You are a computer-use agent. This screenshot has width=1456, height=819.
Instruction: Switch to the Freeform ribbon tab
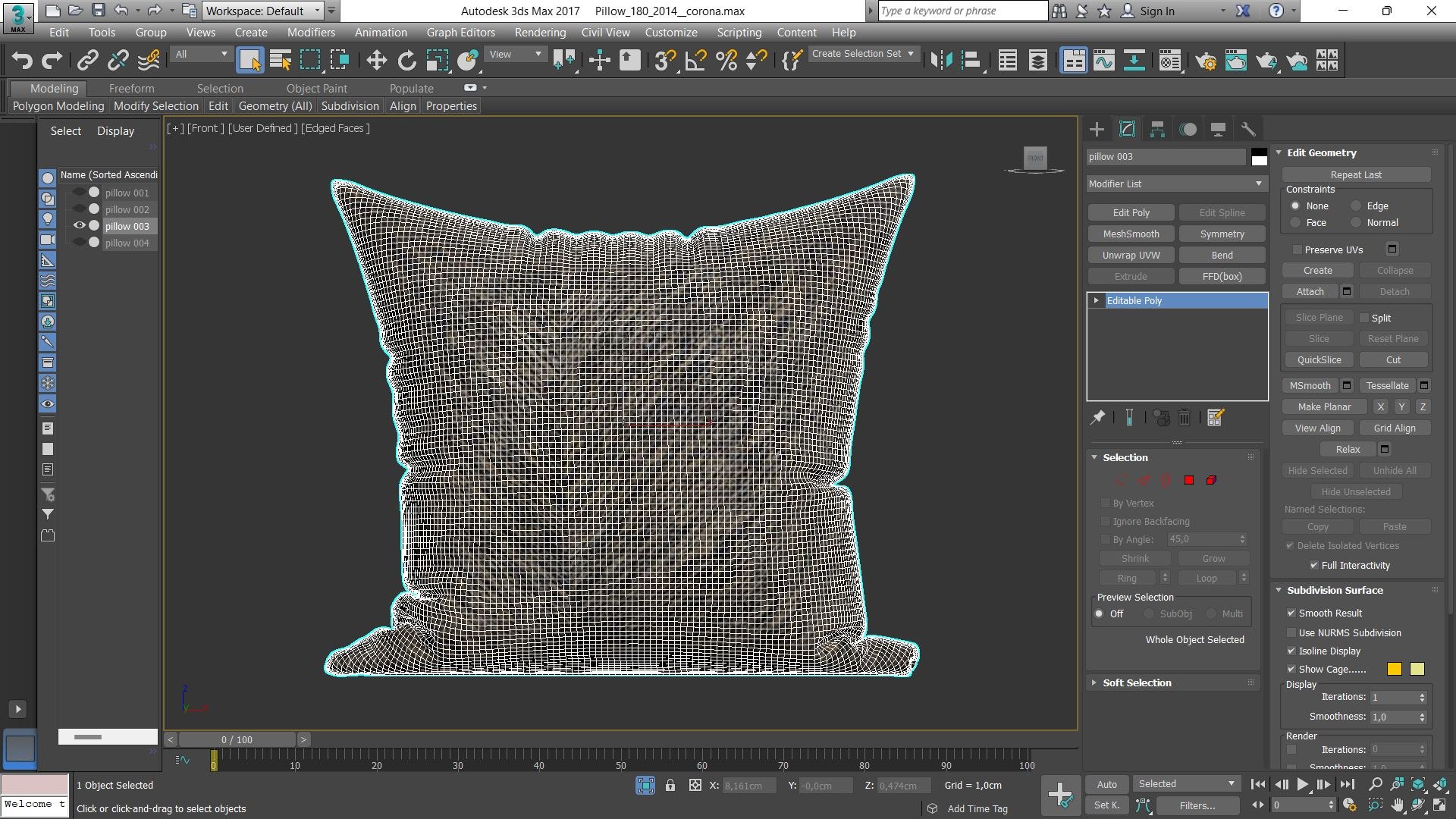point(131,89)
